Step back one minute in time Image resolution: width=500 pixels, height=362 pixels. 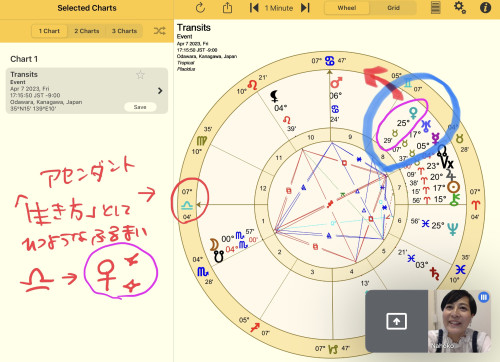pyautogui.click(x=254, y=8)
